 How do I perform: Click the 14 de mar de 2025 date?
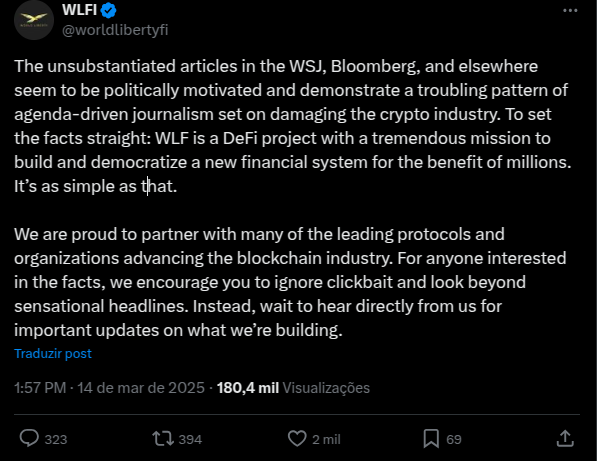click(141, 388)
